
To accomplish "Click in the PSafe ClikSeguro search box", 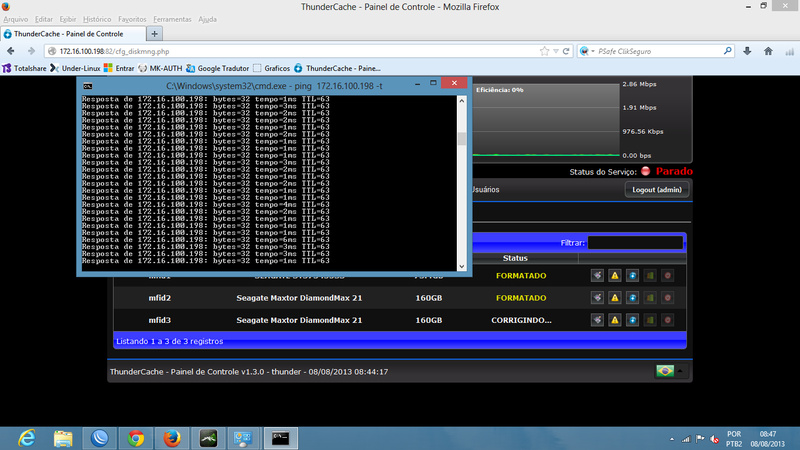I will tap(659, 51).
